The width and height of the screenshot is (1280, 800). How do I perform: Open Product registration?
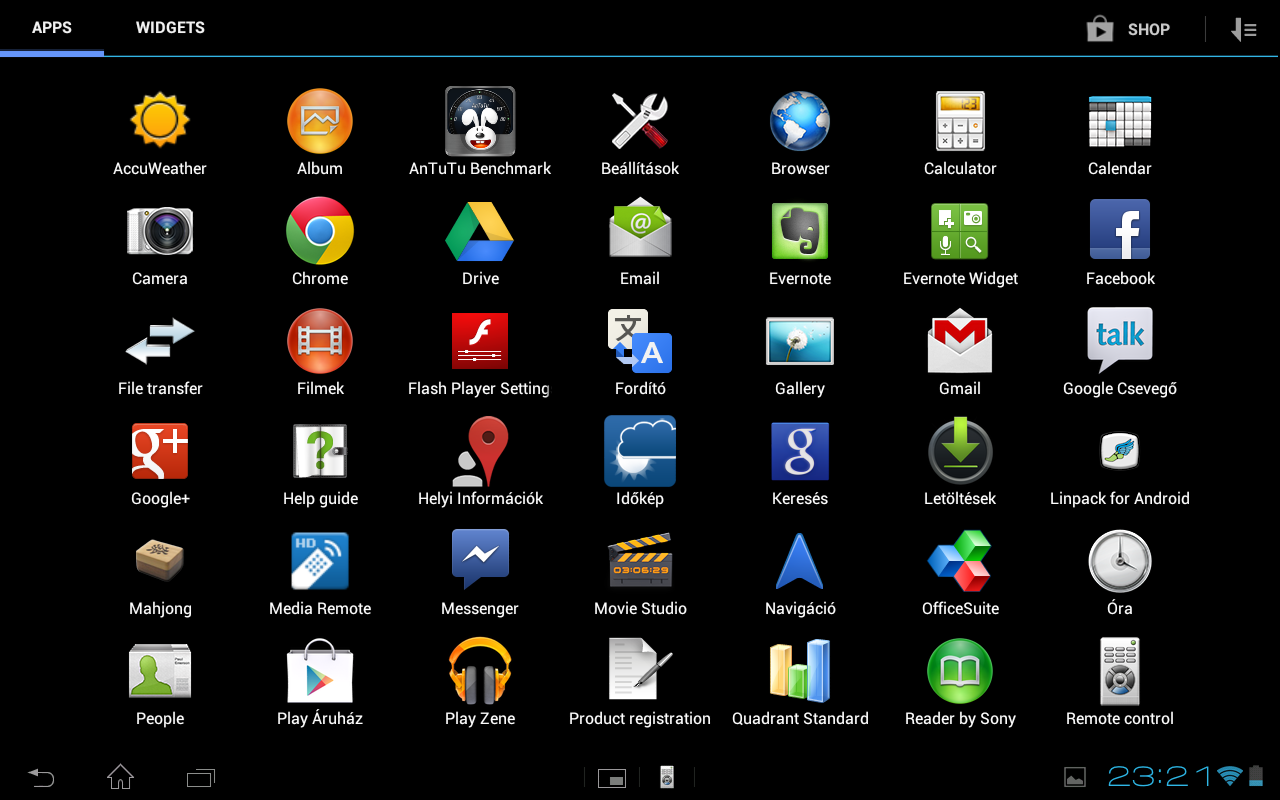(x=640, y=683)
